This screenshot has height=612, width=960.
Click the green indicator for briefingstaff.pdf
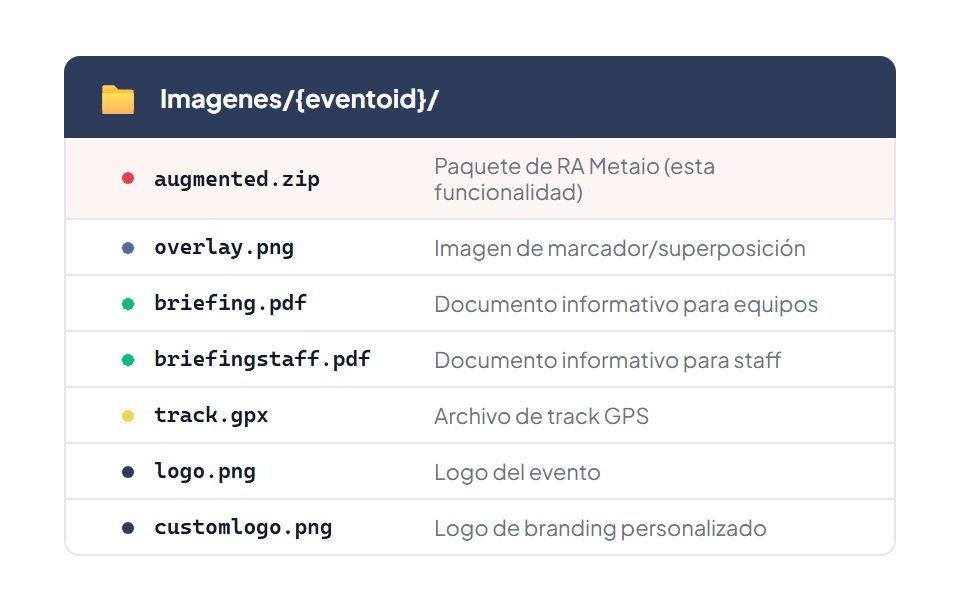pos(124,359)
